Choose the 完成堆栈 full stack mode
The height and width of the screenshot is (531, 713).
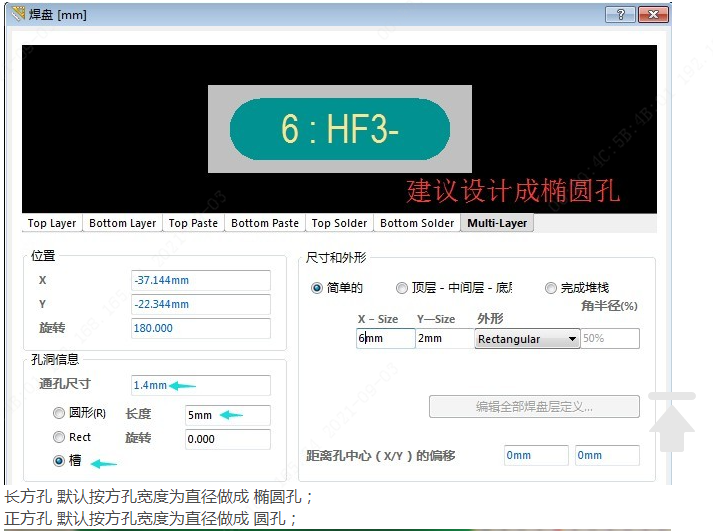551,288
